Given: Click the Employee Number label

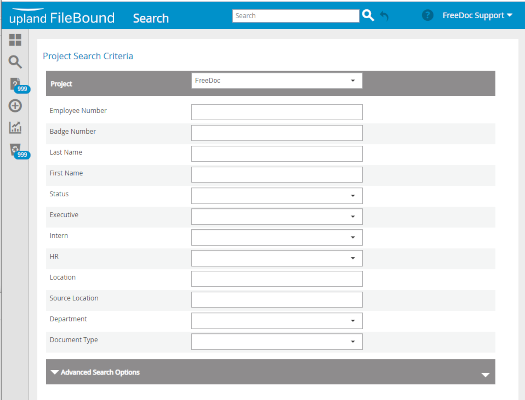Looking at the screenshot, I should (x=78, y=110).
